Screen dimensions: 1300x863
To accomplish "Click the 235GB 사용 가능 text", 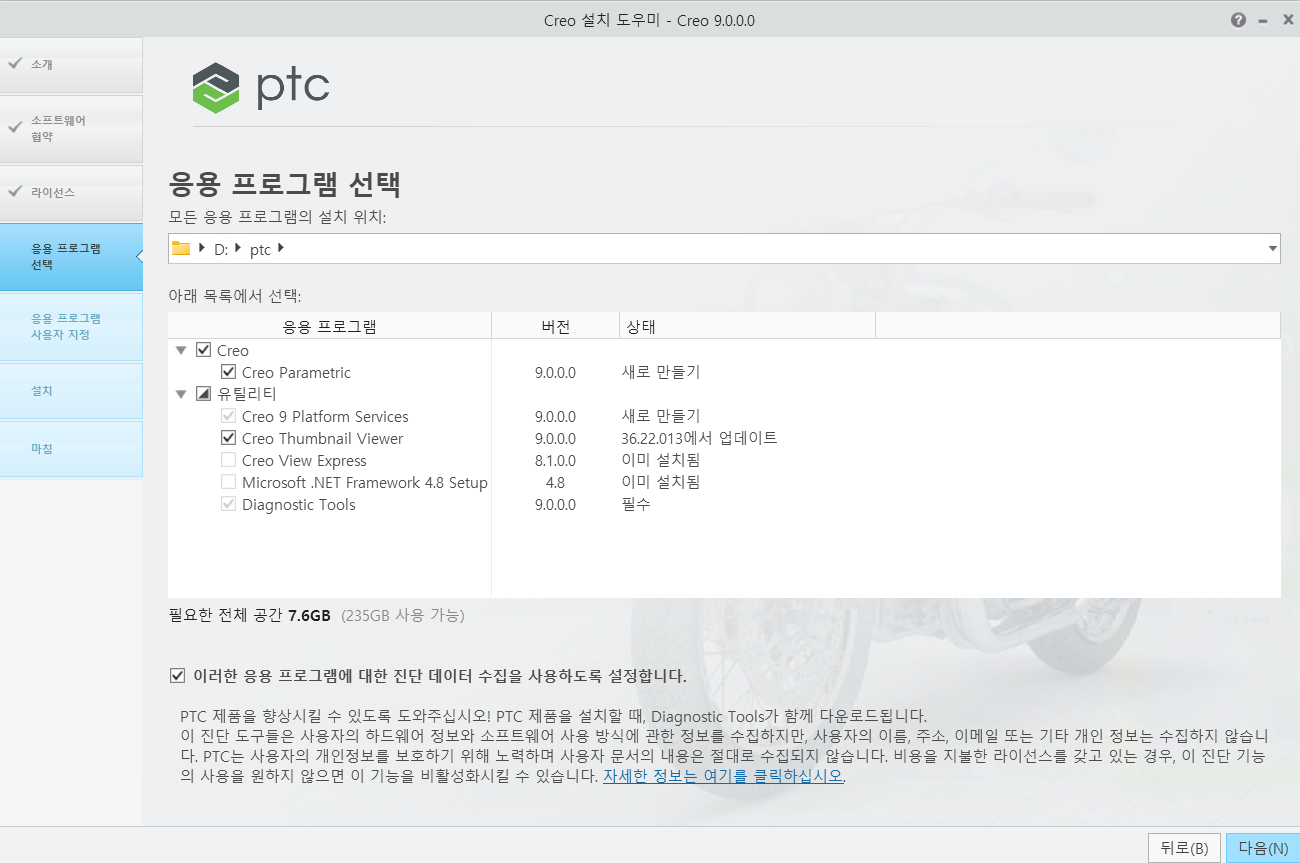I will pos(403,615).
